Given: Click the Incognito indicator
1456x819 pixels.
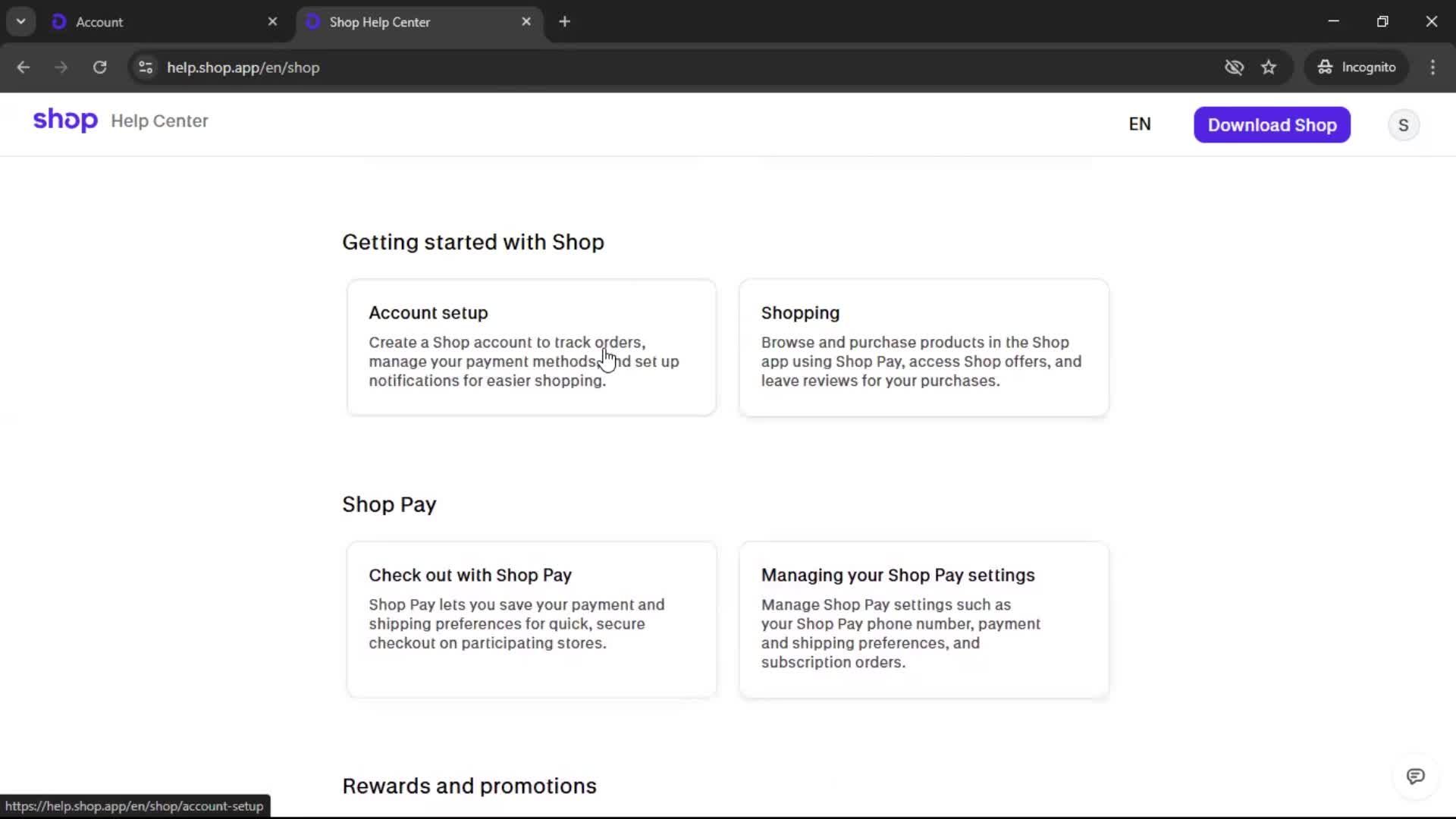Looking at the screenshot, I should (1357, 67).
